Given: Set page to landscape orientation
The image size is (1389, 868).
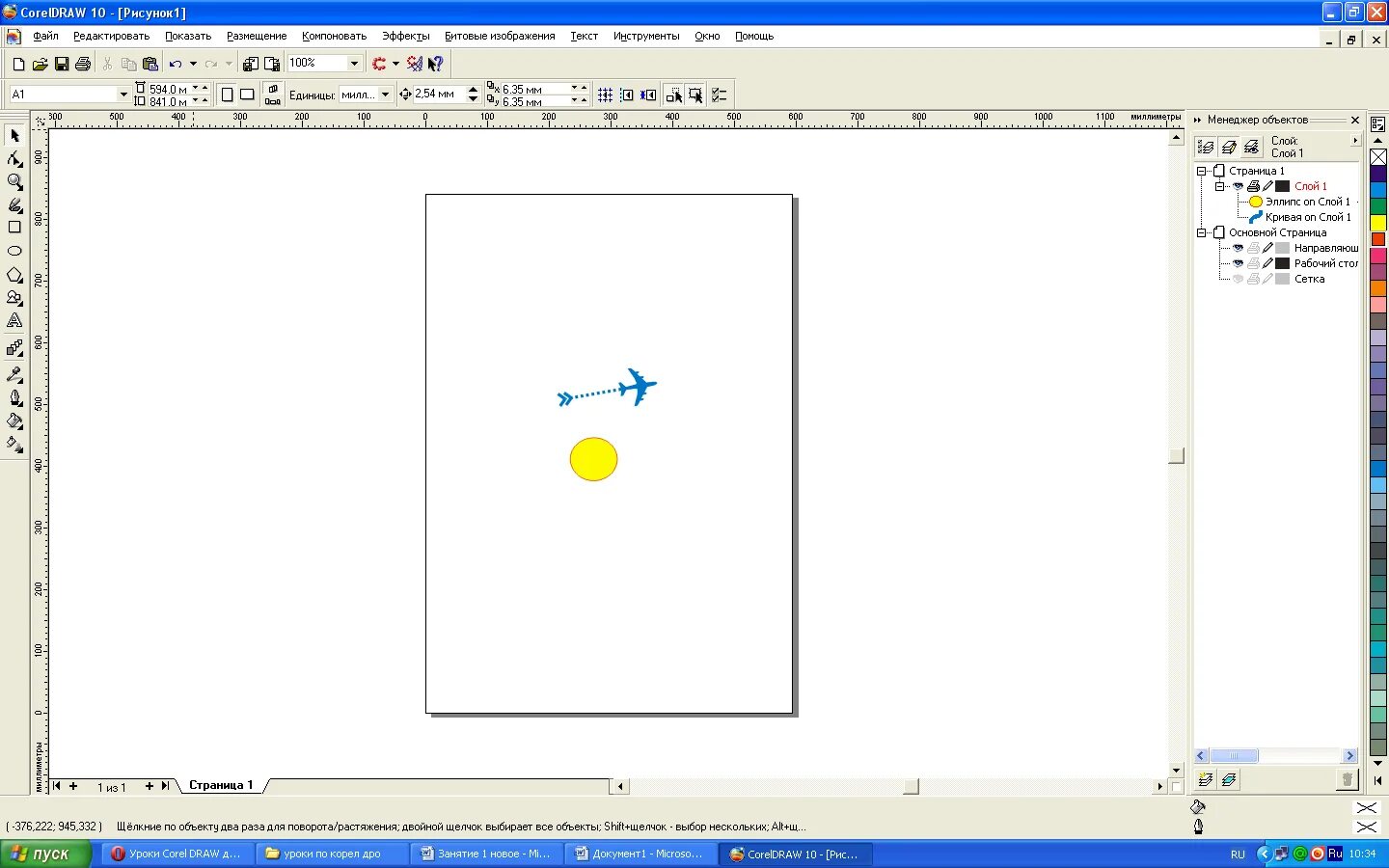Looking at the screenshot, I should [x=247, y=95].
